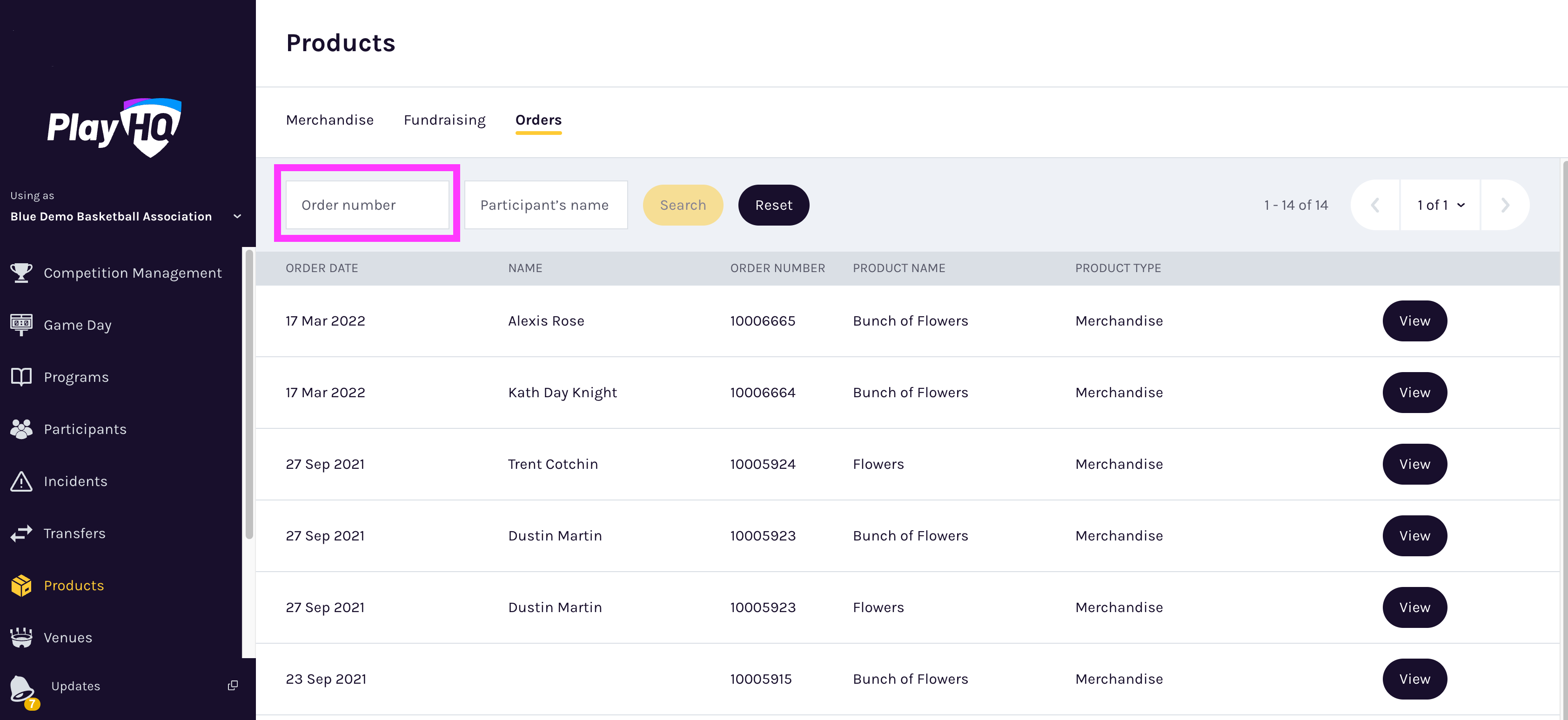This screenshot has width=1568, height=720.
Task: Open Participants using the people icon
Action: [21, 428]
